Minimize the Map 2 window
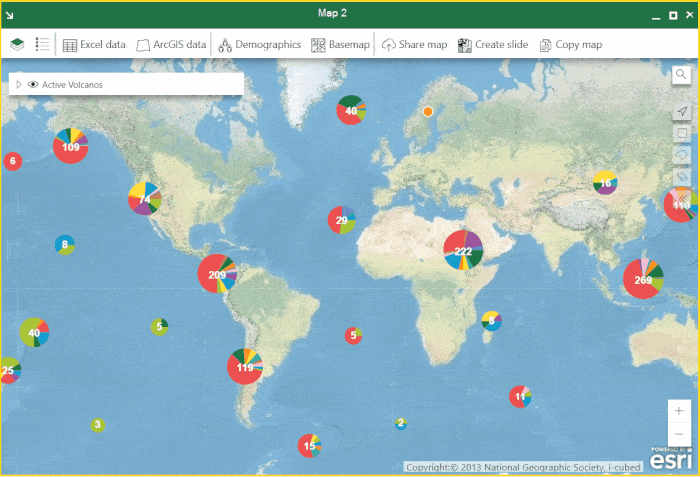Image resolution: width=700 pixels, height=477 pixels. (656, 17)
